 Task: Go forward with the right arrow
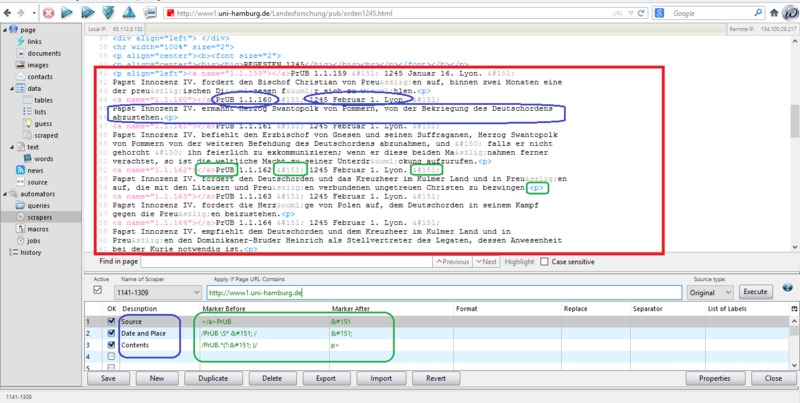click(20, 13)
